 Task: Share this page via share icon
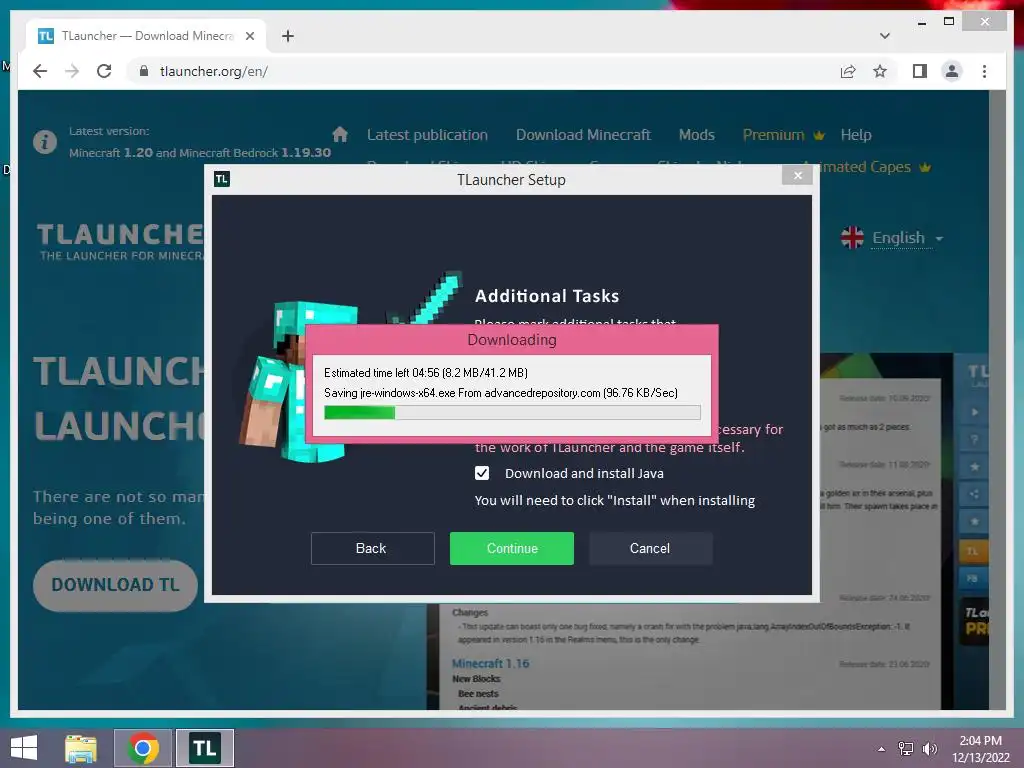click(x=848, y=71)
